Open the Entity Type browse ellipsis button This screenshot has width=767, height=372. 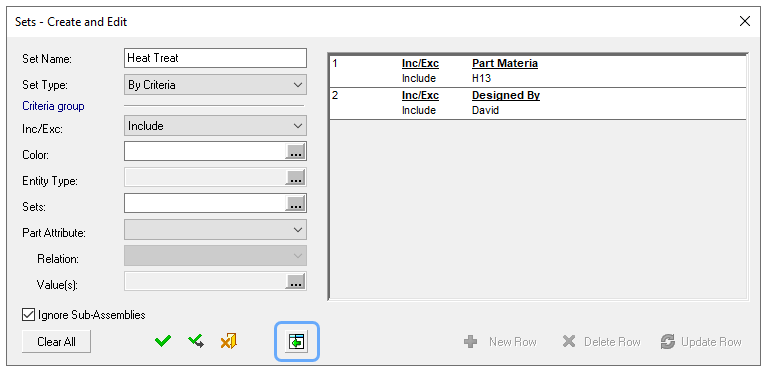click(294, 178)
